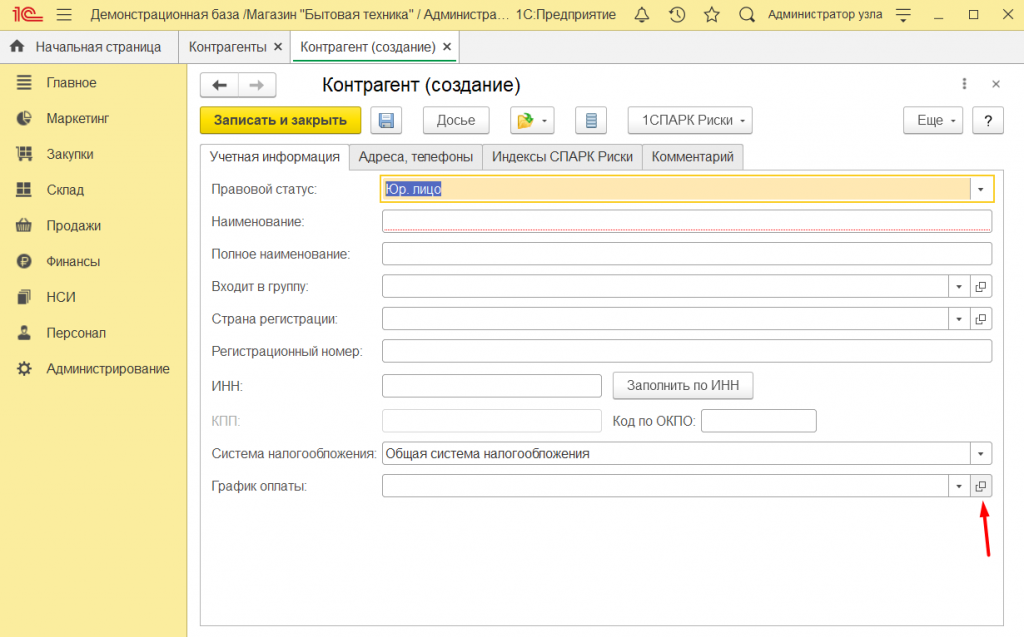Click the search magnifier icon
Image resolution: width=1024 pixels, height=637 pixels.
coord(746,15)
